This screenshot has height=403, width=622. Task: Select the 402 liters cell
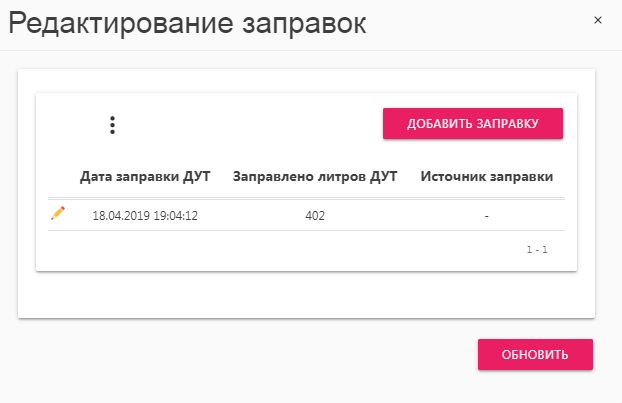pyautogui.click(x=315, y=215)
